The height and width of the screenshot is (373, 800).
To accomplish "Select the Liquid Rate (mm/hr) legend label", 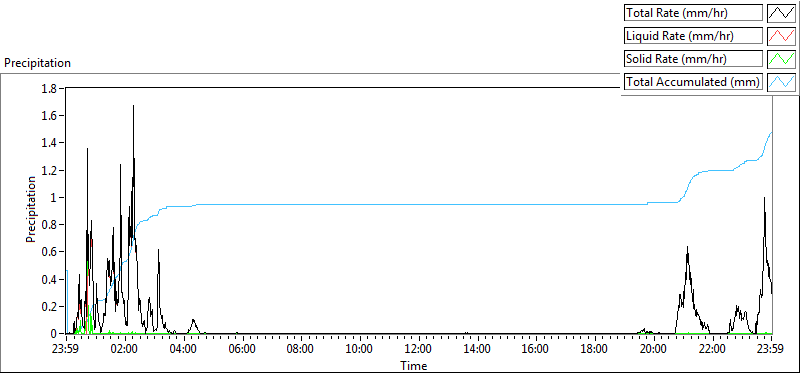I will pyautogui.click(x=693, y=36).
